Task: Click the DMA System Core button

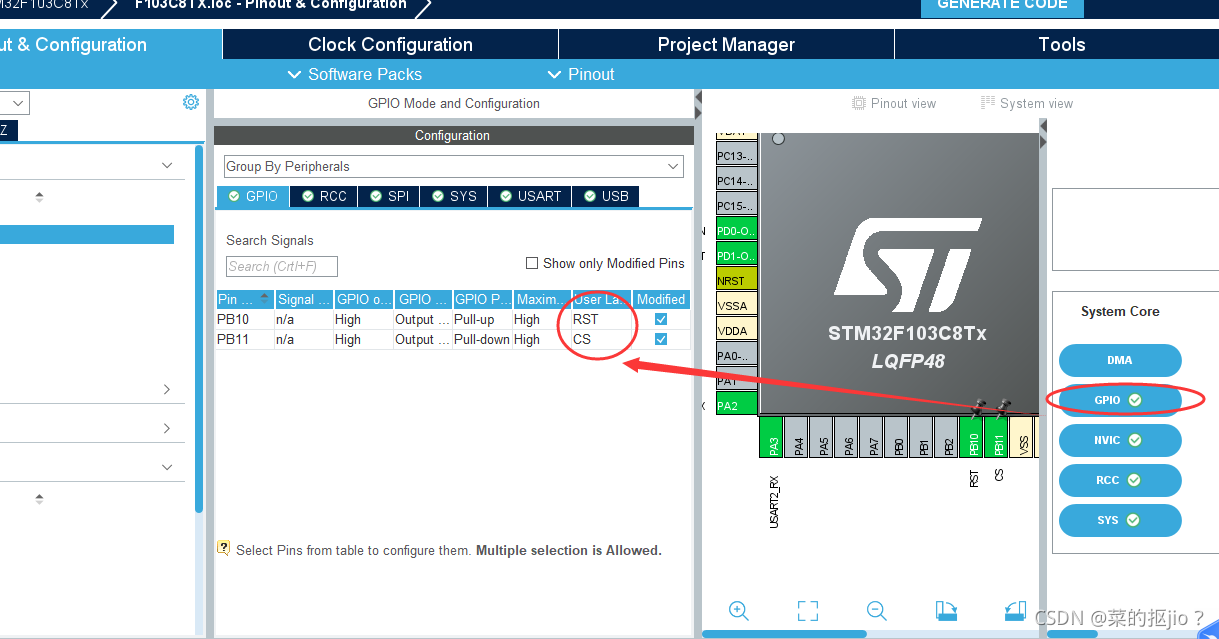Action: pyautogui.click(x=1120, y=360)
